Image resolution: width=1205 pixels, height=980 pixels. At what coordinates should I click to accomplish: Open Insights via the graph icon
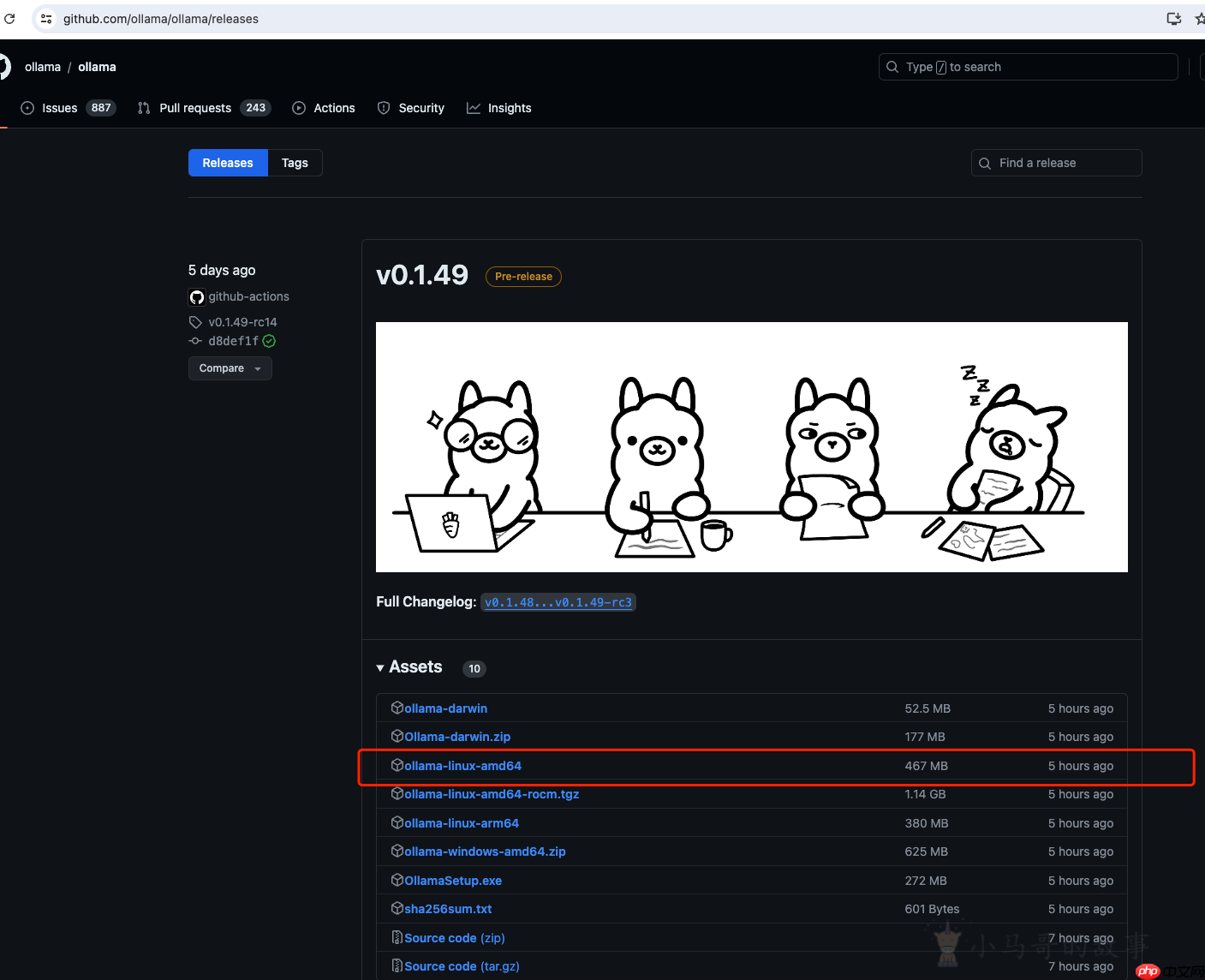474,107
